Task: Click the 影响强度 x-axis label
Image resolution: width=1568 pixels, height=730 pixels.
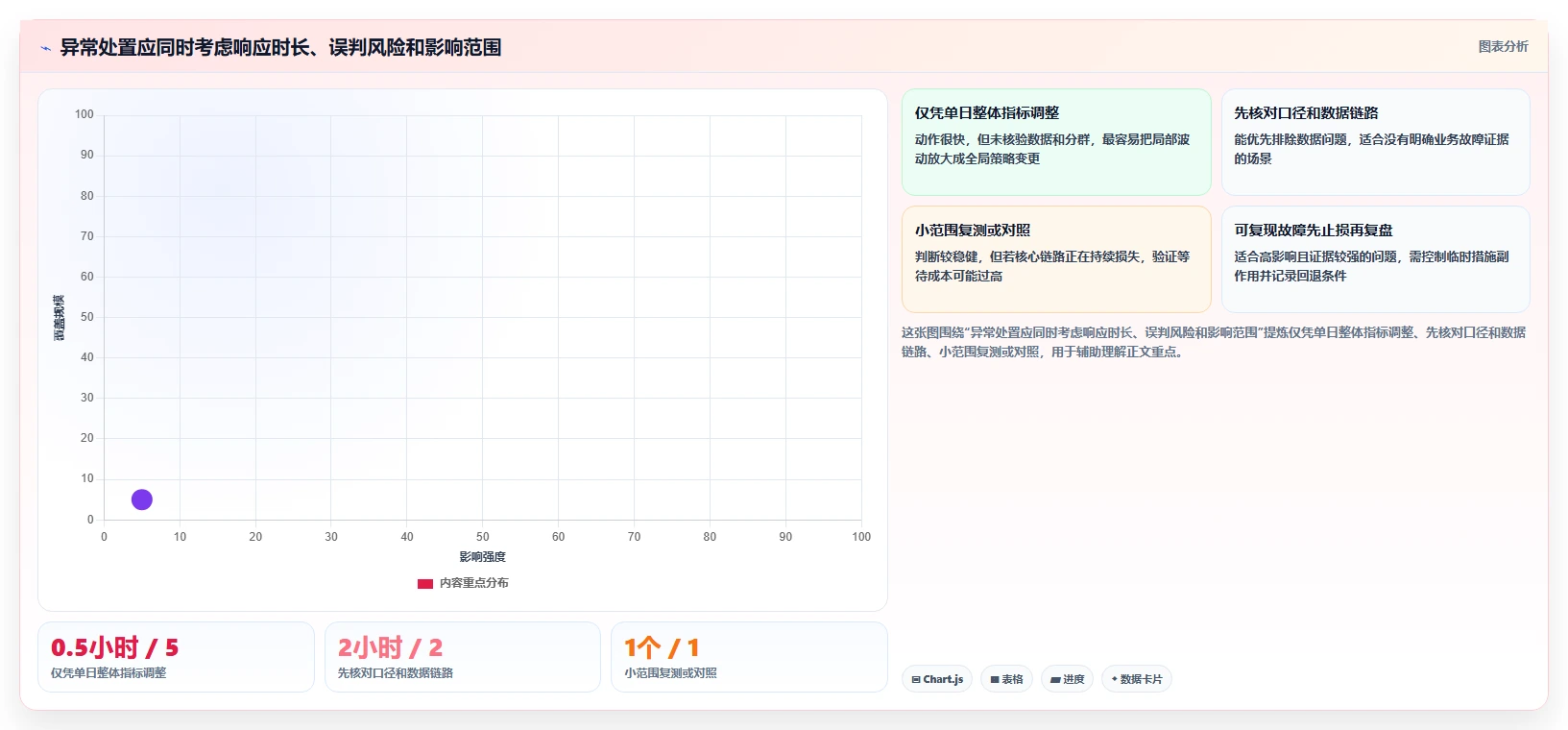Action: tap(482, 557)
